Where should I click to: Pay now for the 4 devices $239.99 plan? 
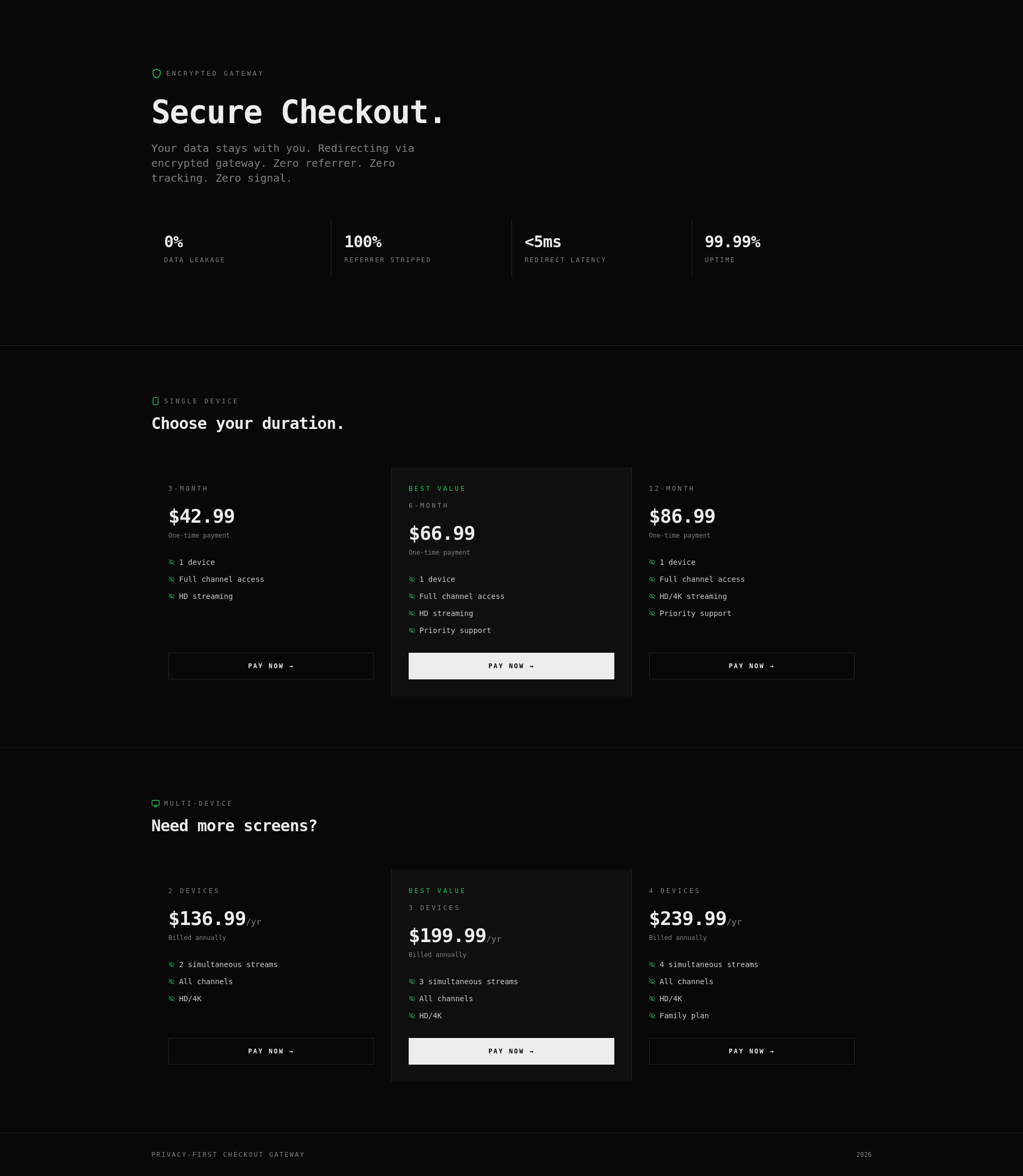click(x=752, y=1051)
